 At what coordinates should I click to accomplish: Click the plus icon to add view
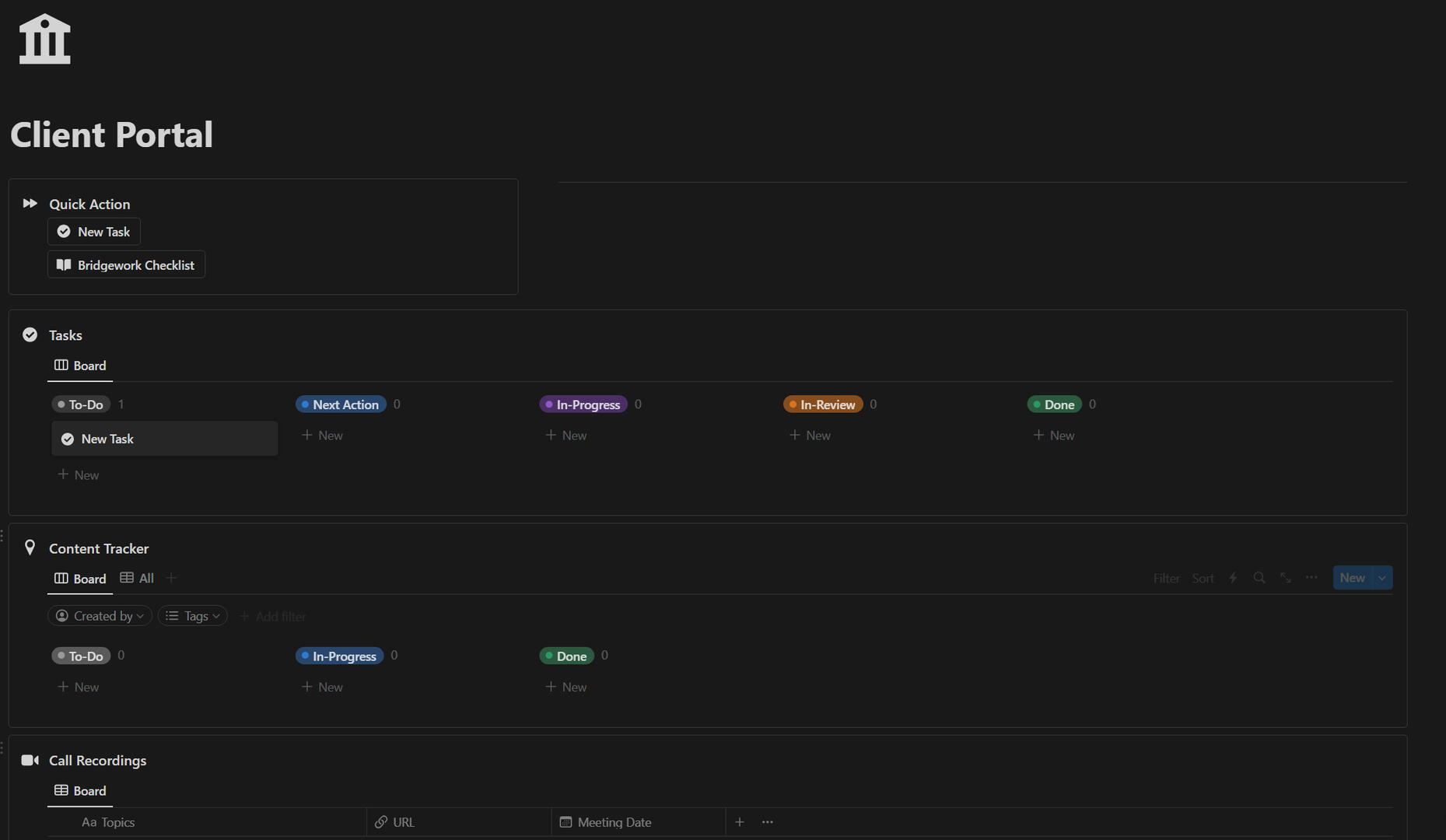pos(172,578)
